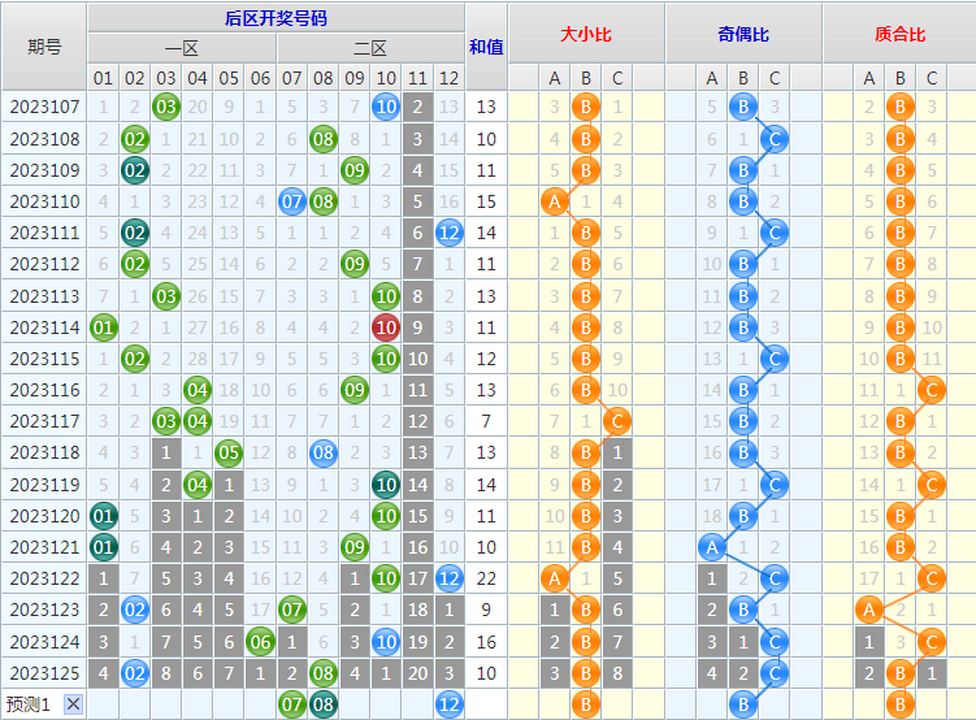Click blue 08 ball in row 2023118
The image size is (976, 720).
323,452
